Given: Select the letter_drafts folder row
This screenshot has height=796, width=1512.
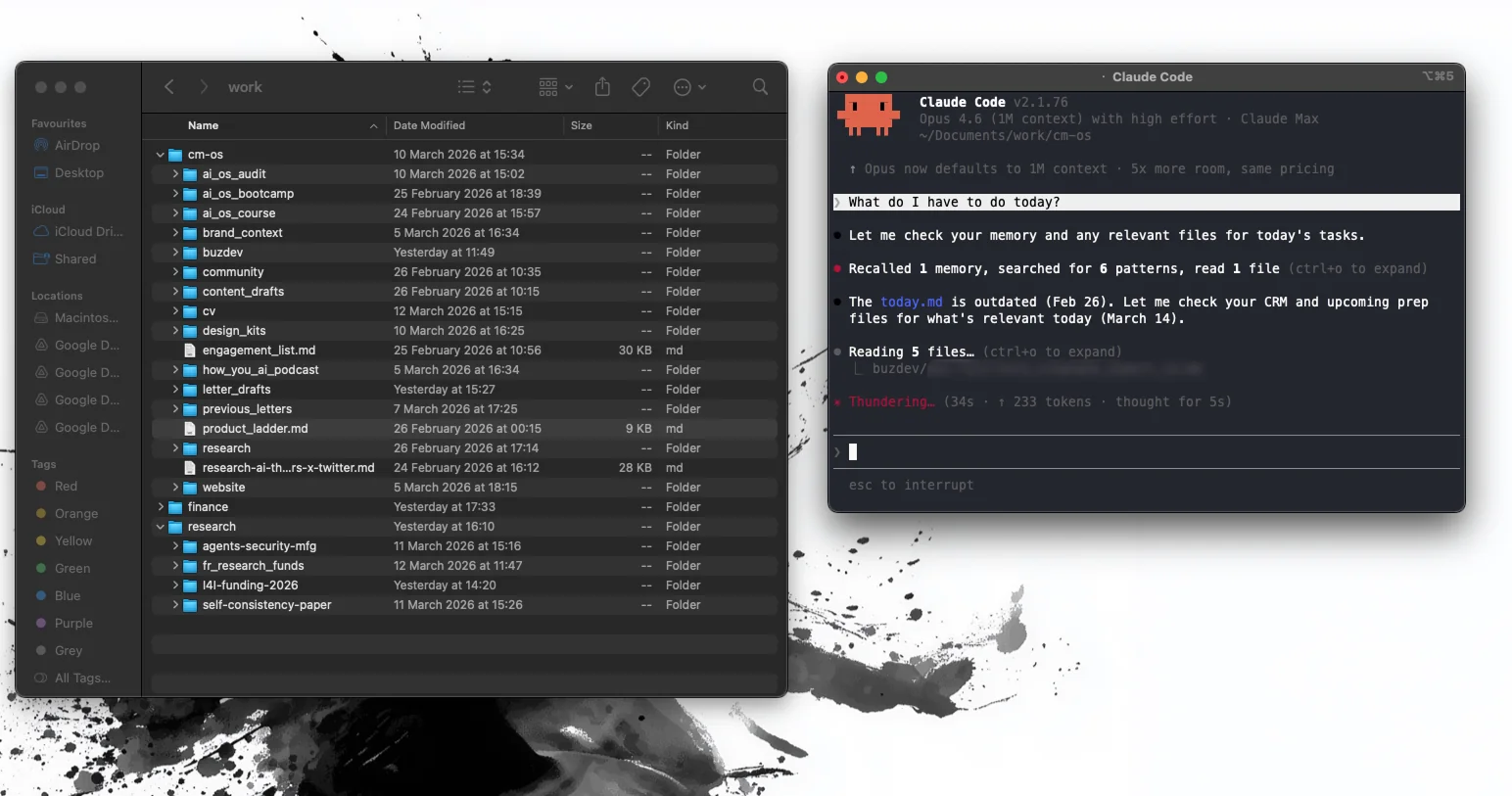Looking at the screenshot, I should [x=465, y=390].
